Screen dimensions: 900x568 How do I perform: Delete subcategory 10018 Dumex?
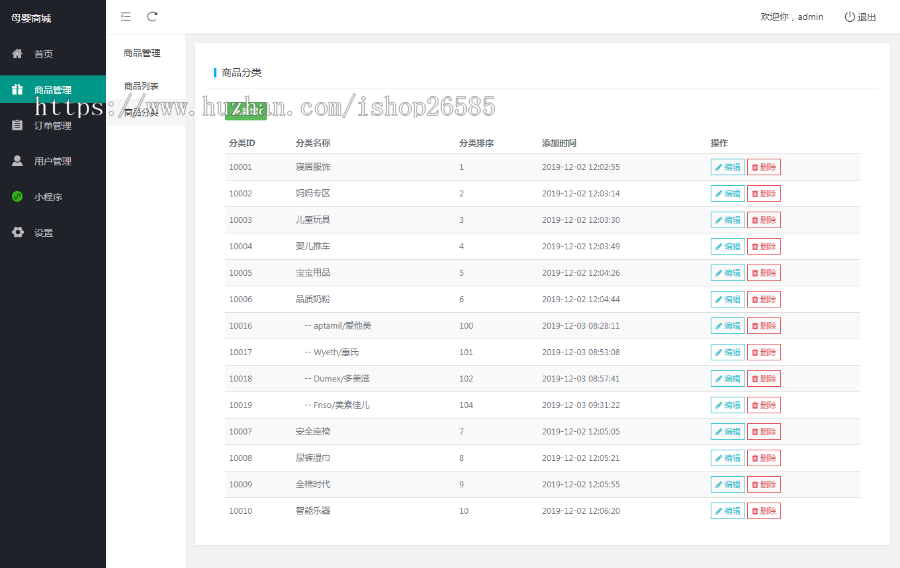coord(764,378)
